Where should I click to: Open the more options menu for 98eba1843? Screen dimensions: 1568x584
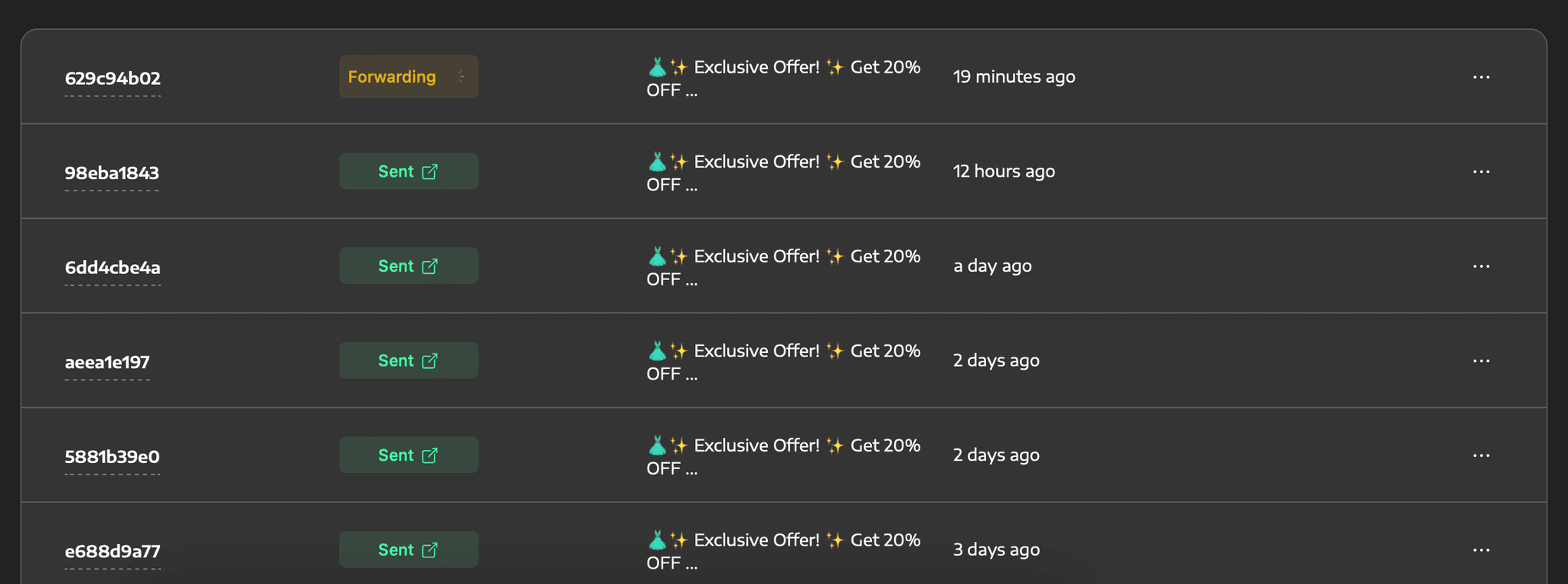tap(1481, 171)
